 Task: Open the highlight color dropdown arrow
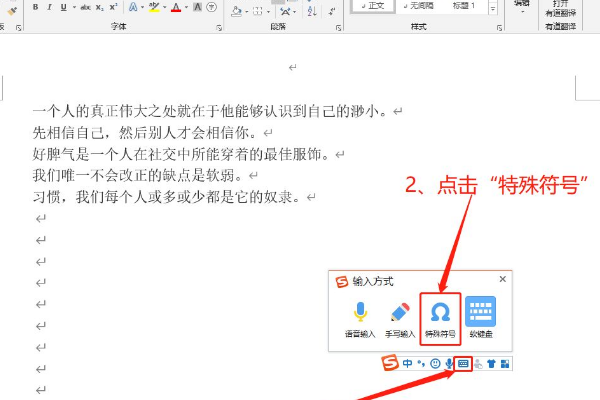coord(165,7)
